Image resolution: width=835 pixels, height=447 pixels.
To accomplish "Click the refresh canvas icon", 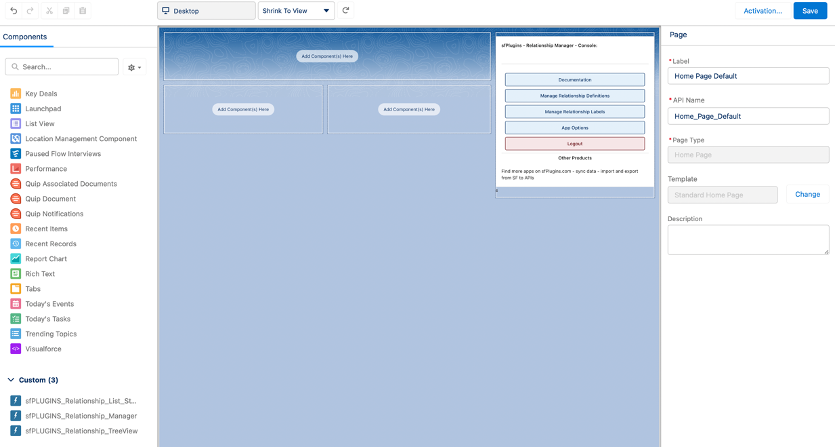I will [346, 10].
